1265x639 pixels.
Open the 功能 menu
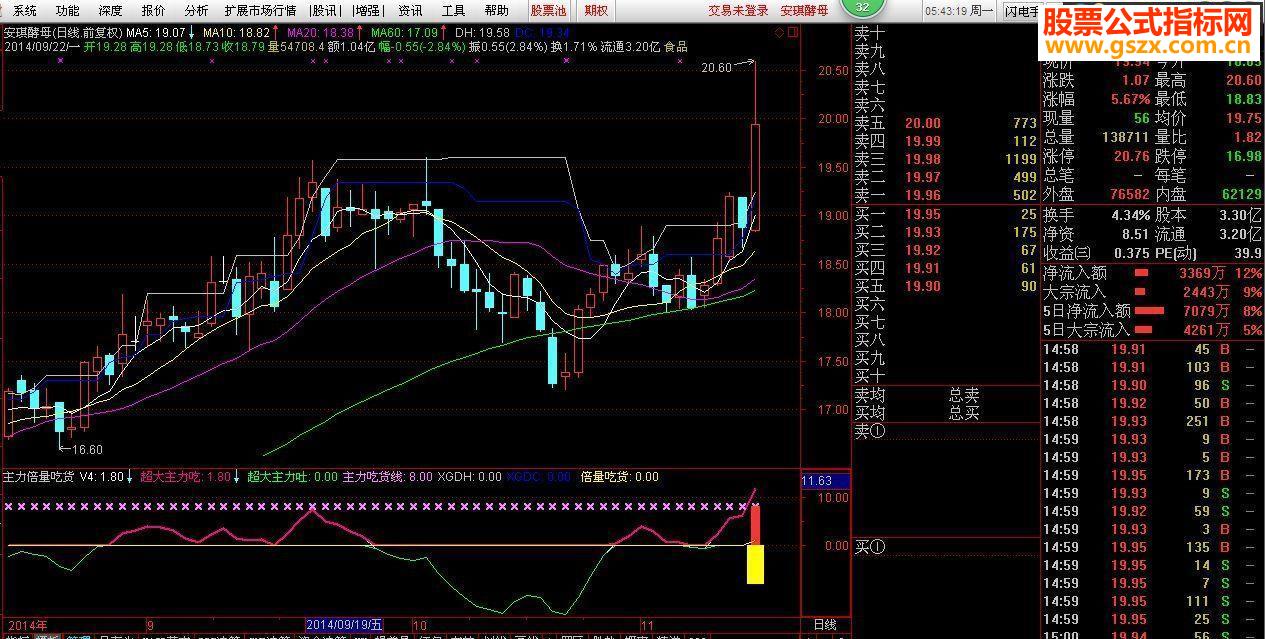pos(67,10)
